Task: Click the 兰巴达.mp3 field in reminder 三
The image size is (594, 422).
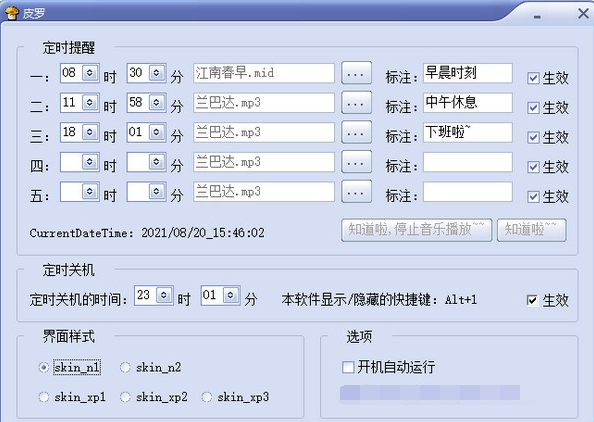Action: pyautogui.click(x=264, y=132)
